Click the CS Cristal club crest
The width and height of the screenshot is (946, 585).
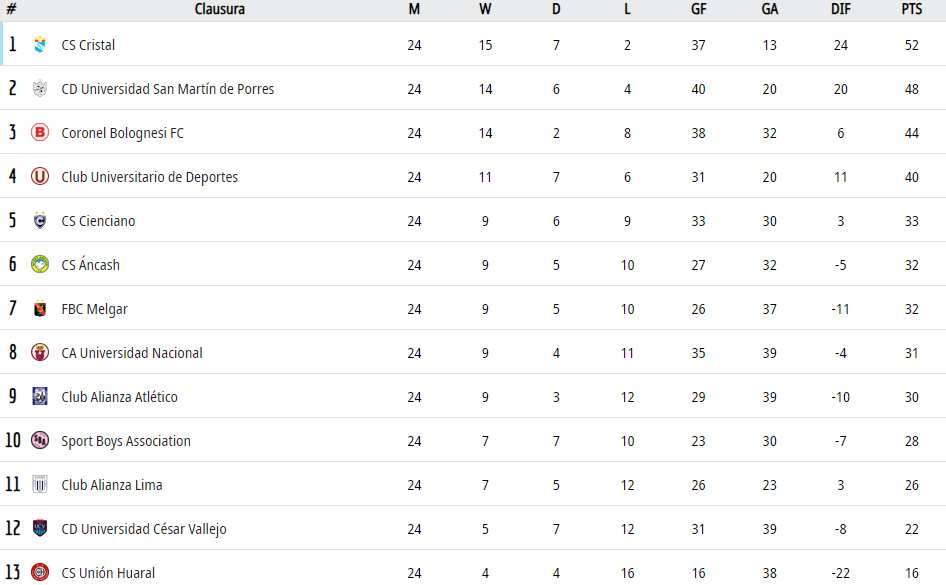tap(40, 45)
